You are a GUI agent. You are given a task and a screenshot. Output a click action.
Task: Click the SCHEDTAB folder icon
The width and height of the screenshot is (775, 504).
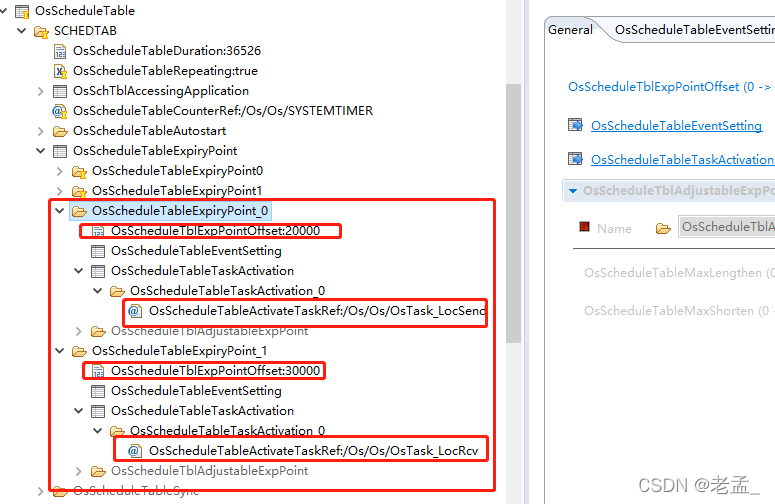pos(41,32)
